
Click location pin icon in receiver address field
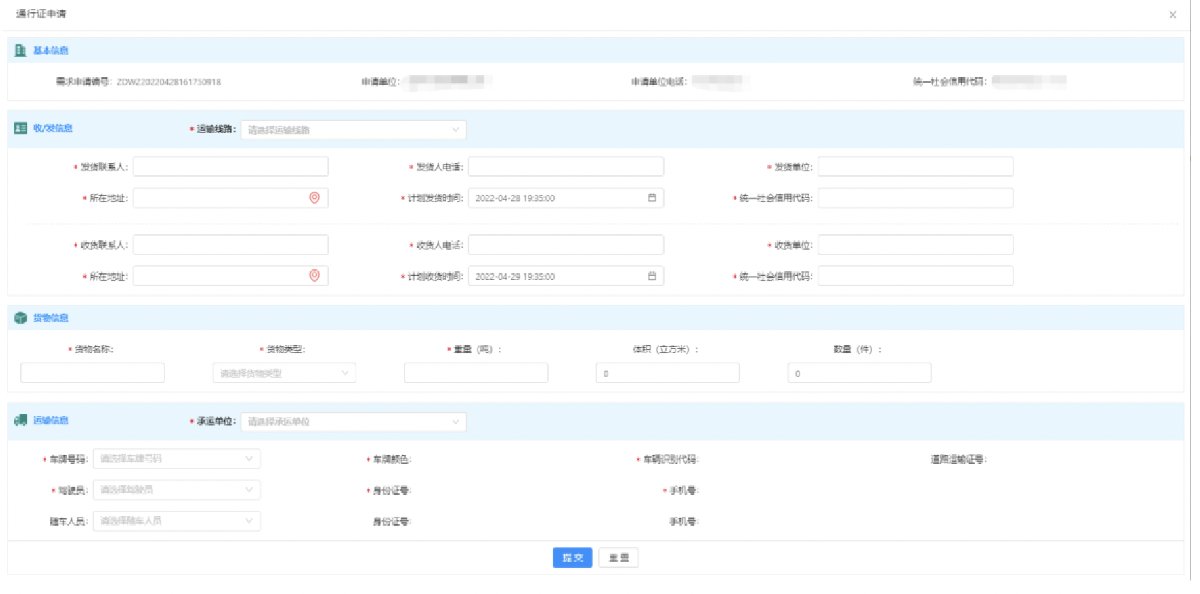314,276
